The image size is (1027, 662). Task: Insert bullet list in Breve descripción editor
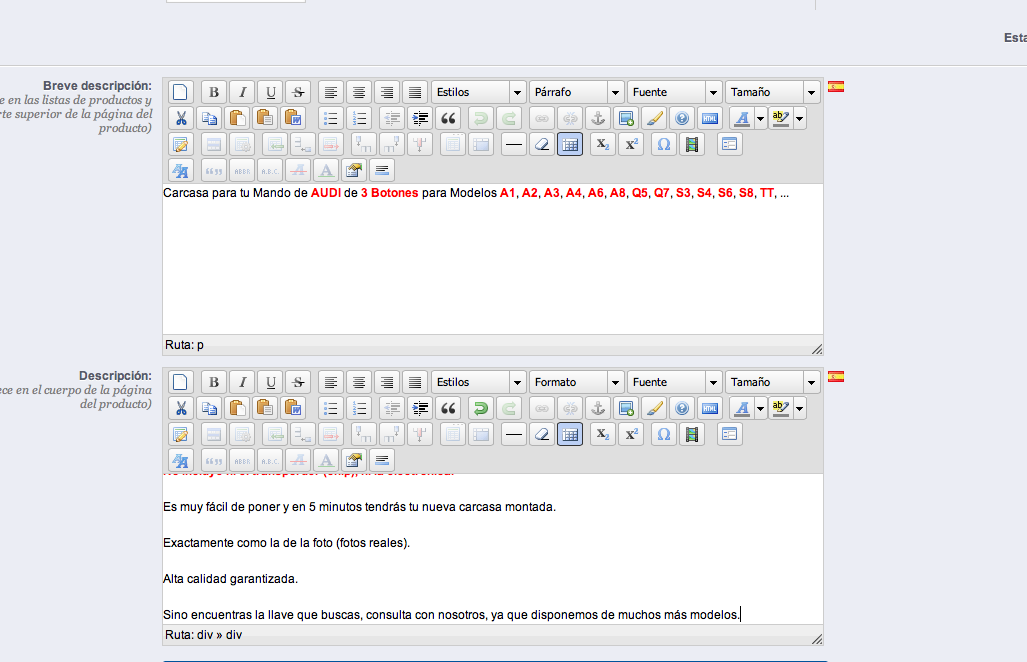coord(331,119)
